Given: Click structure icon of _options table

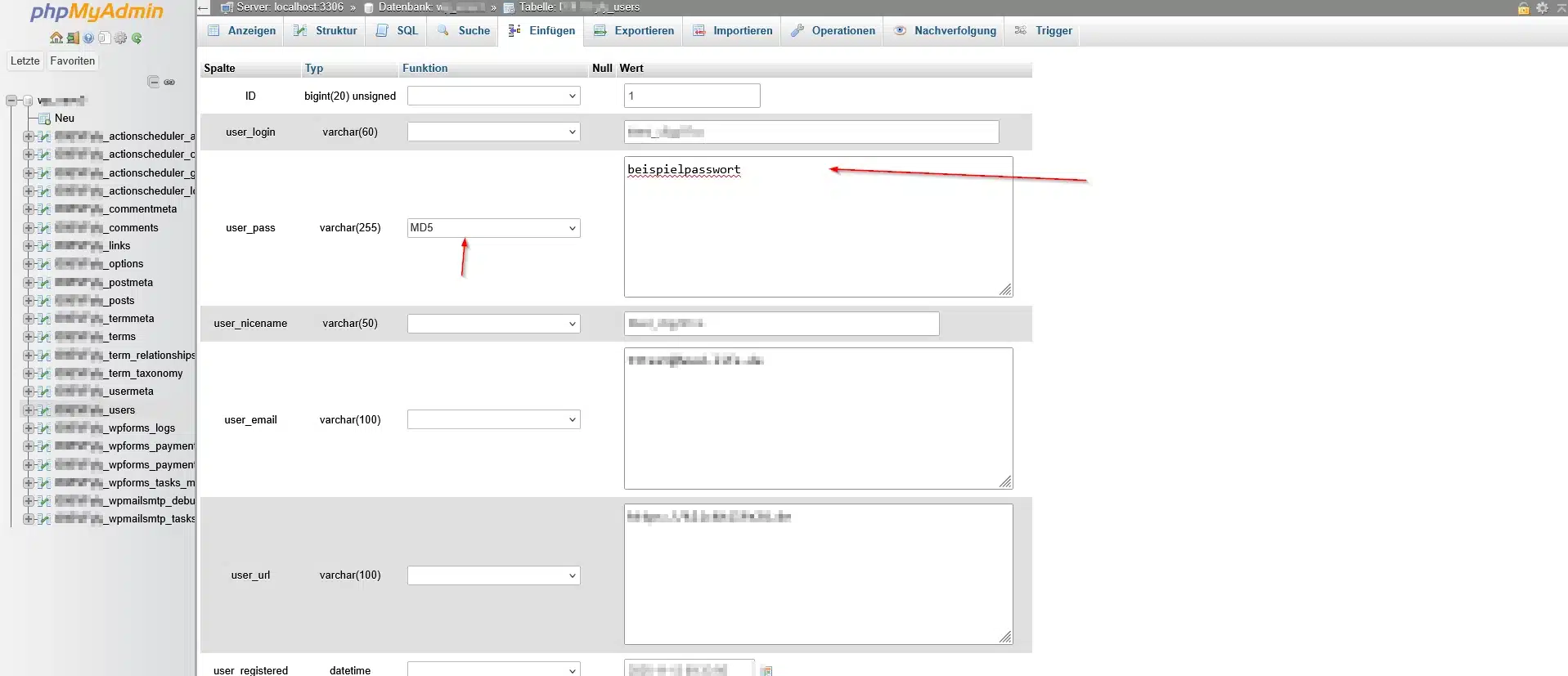Looking at the screenshot, I should [x=44, y=264].
